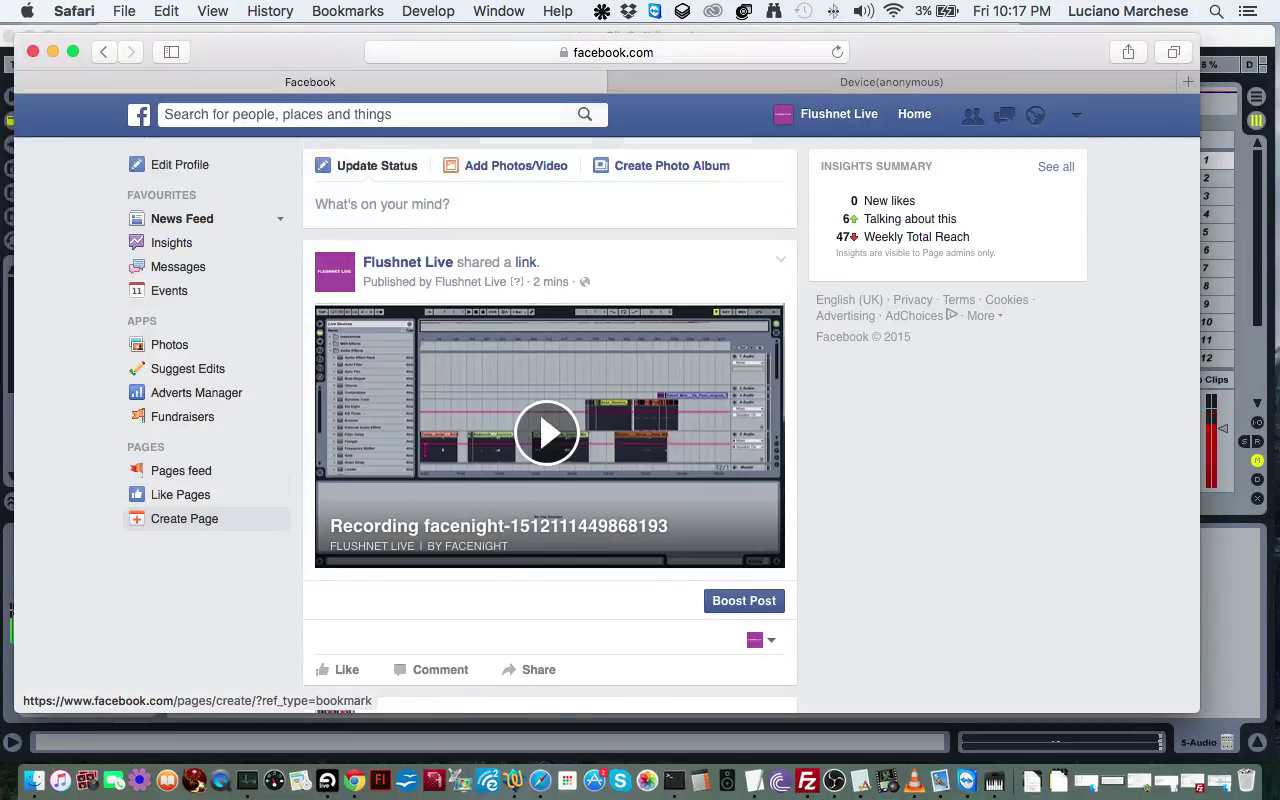Image resolution: width=1280 pixels, height=800 pixels.
Task: Click the Flushnet Live avatar in the blue bar
Action: click(783, 114)
